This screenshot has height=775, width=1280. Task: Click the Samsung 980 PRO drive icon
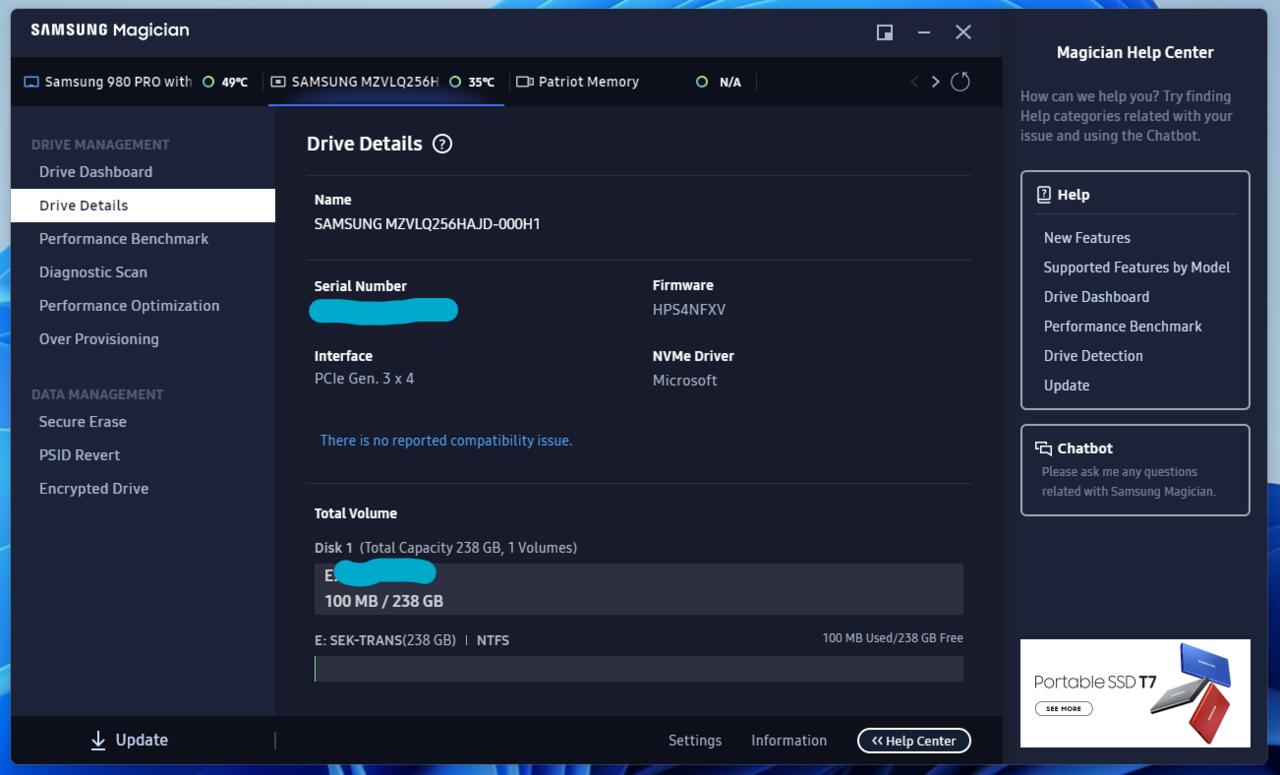coord(32,82)
